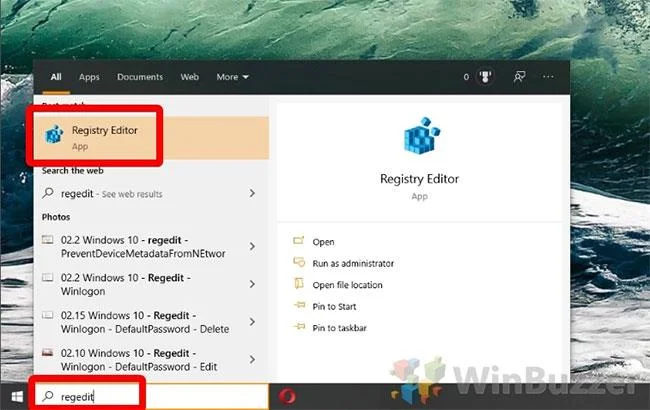Choose Open file location
The image size is (650, 410).
(347, 285)
